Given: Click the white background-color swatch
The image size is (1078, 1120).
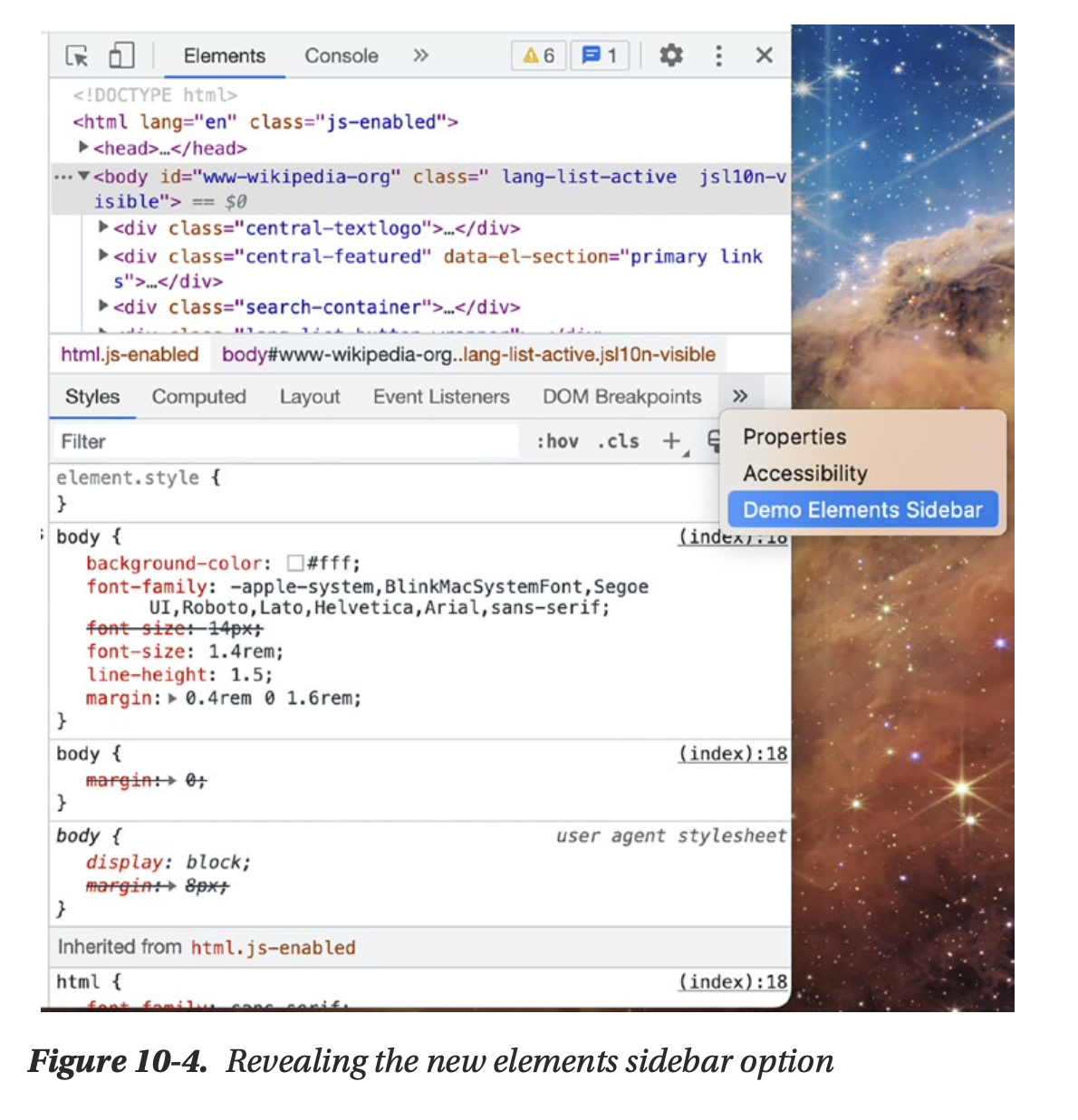Looking at the screenshot, I should click(x=295, y=564).
